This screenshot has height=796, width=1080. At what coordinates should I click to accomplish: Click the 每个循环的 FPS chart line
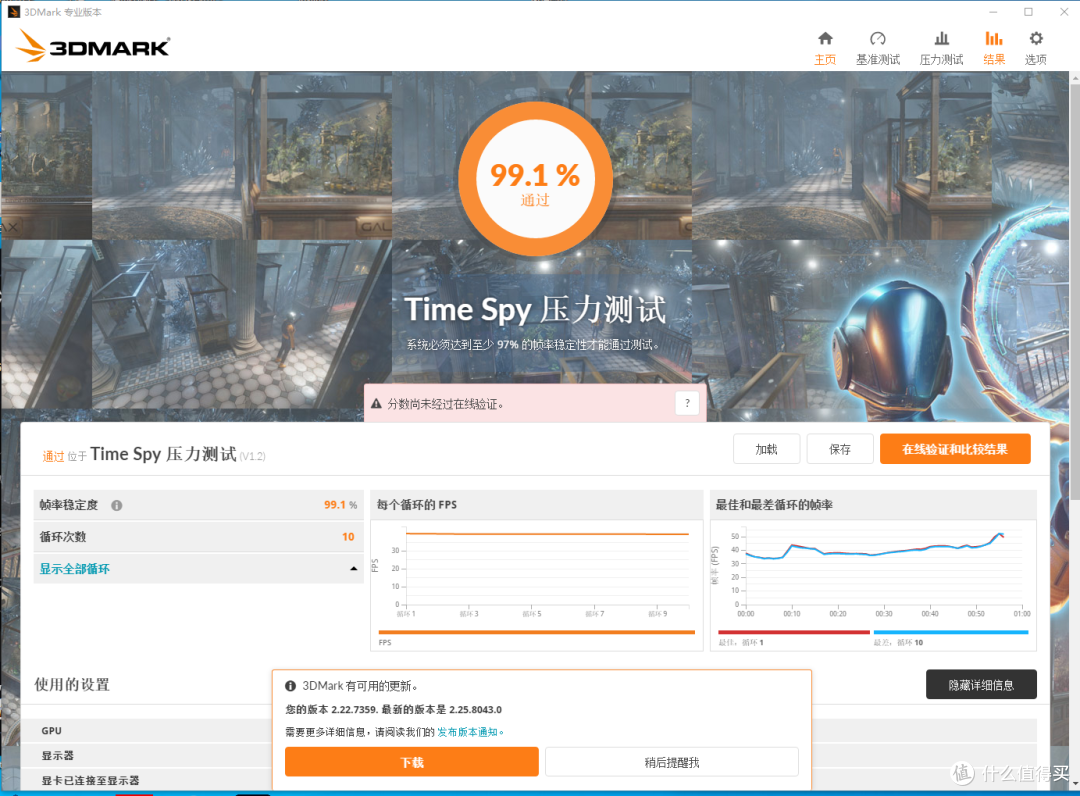(x=548, y=534)
